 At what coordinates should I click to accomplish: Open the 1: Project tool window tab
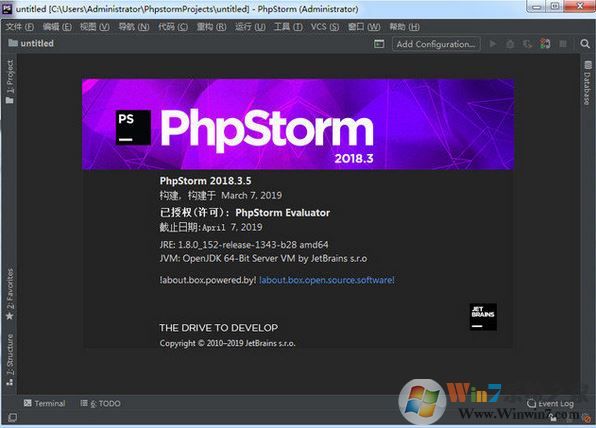(x=10, y=81)
